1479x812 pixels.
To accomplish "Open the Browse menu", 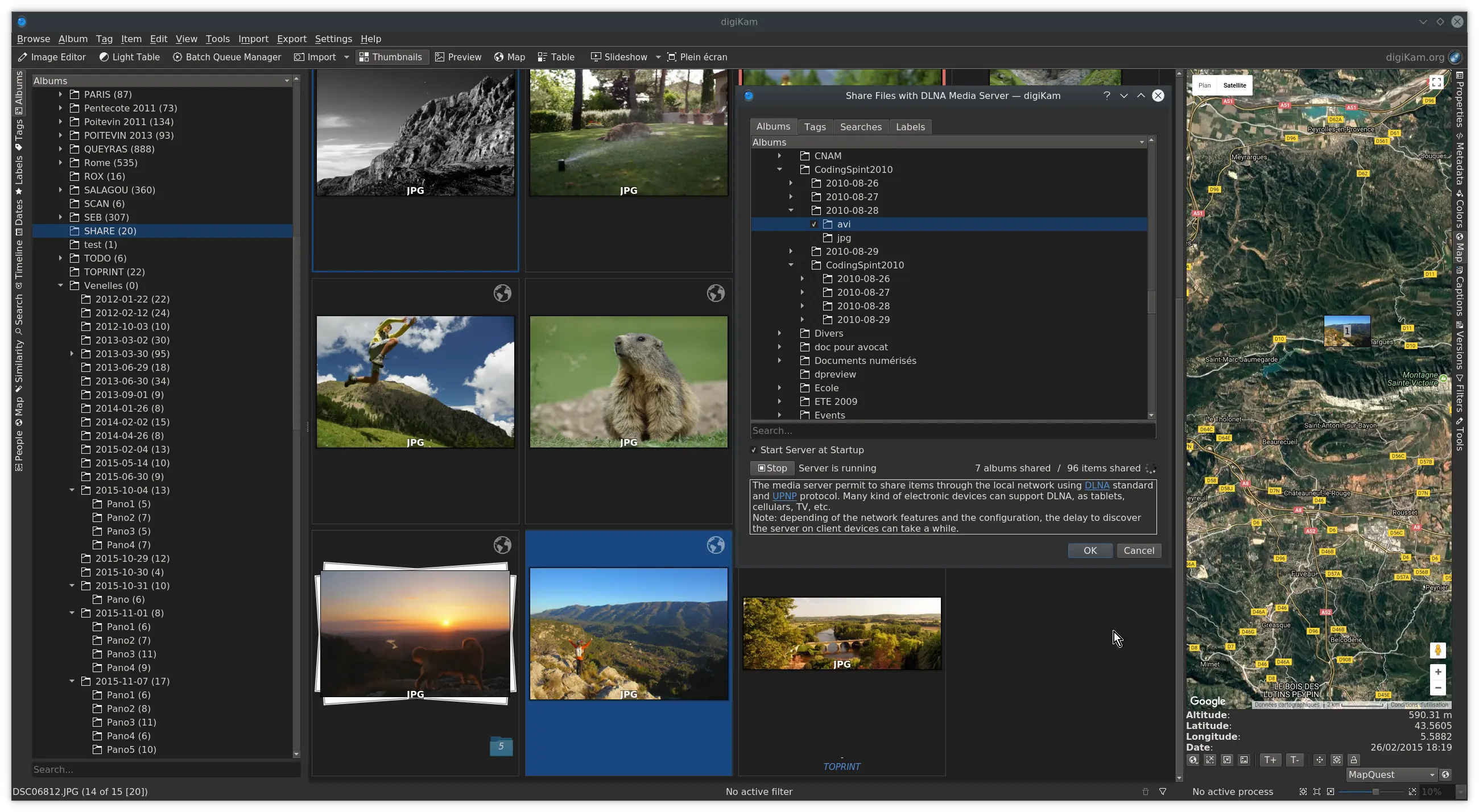I will pyautogui.click(x=34, y=39).
